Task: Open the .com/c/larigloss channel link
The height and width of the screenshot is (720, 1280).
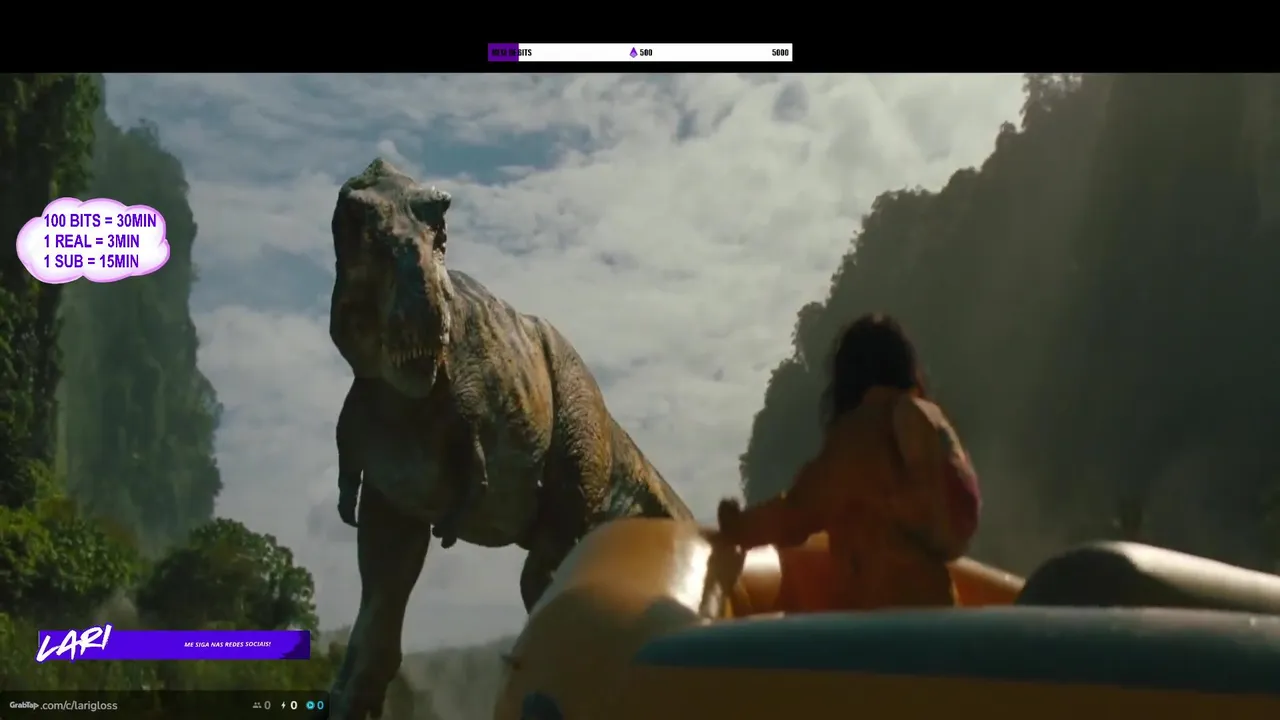Action: pyautogui.click(x=79, y=705)
